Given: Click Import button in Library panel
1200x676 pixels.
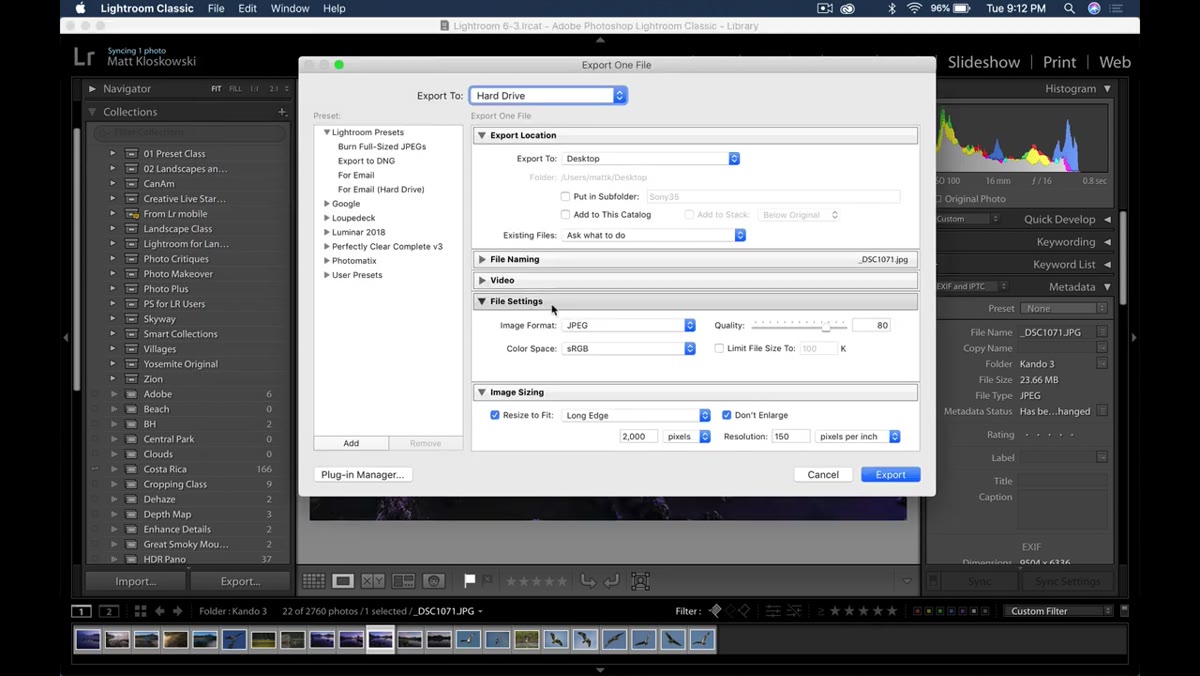Looking at the screenshot, I should 135,581.
